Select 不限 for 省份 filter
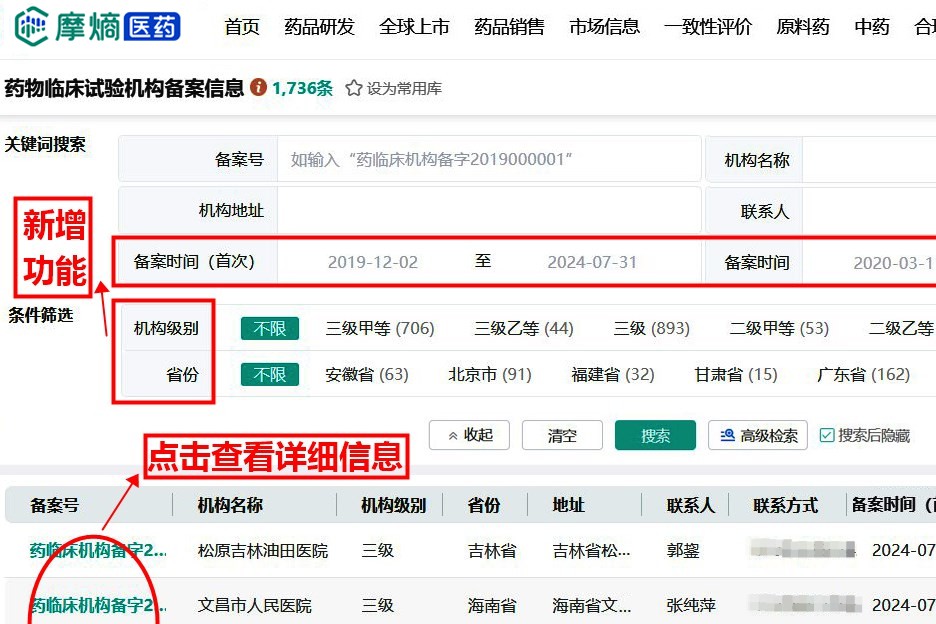The width and height of the screenshot is (936, 624). [x=268, y=374]
